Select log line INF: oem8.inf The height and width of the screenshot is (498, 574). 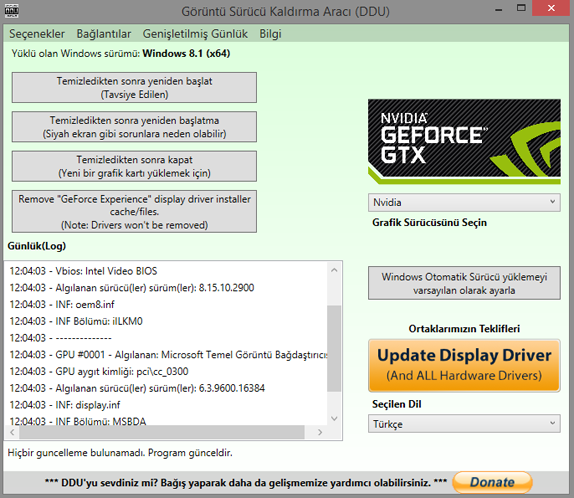(62, 304)
